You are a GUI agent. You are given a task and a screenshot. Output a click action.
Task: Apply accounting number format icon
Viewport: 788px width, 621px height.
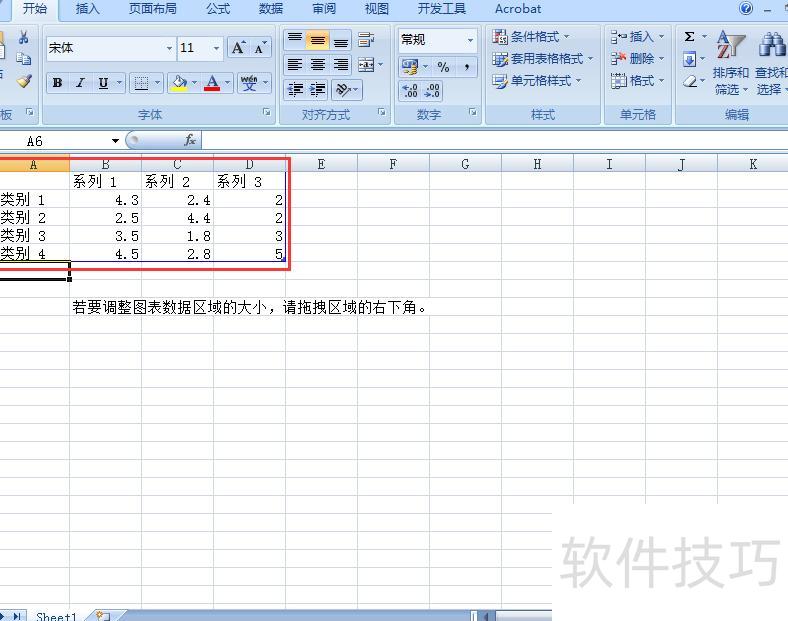pyautogui.click(x=410, y=66)
